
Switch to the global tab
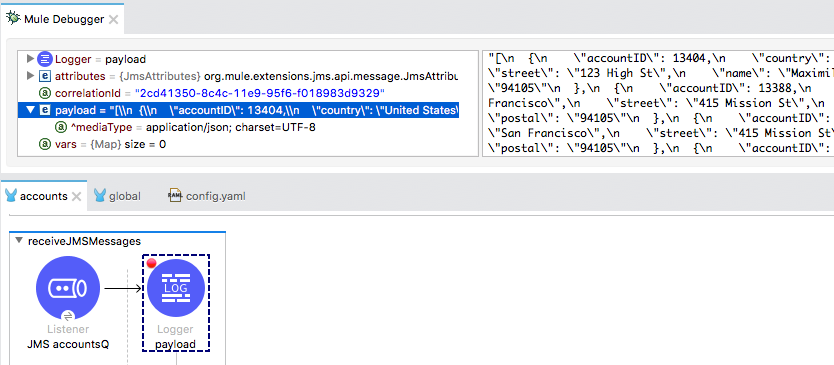point(118,196)
